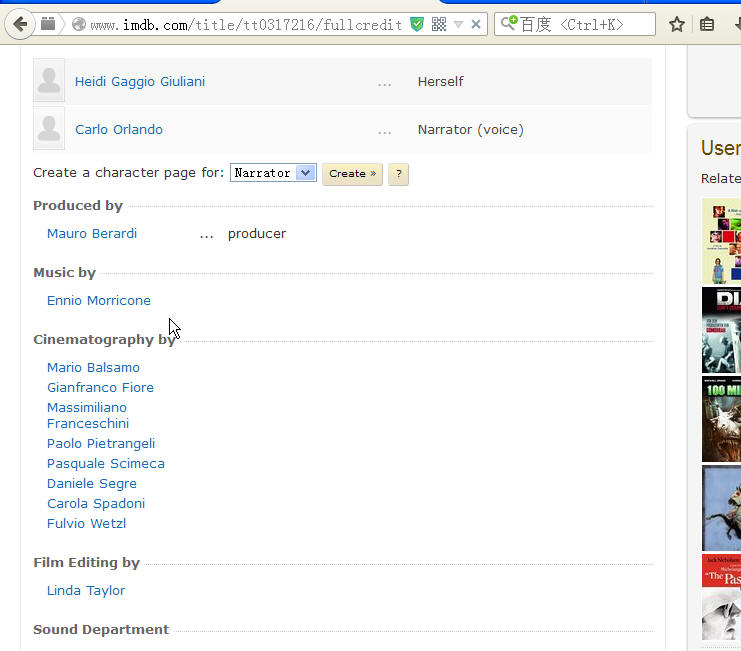This screenshot has height=651, width=741.
Task: Click the 'Herself' role text
Action: 440,81
